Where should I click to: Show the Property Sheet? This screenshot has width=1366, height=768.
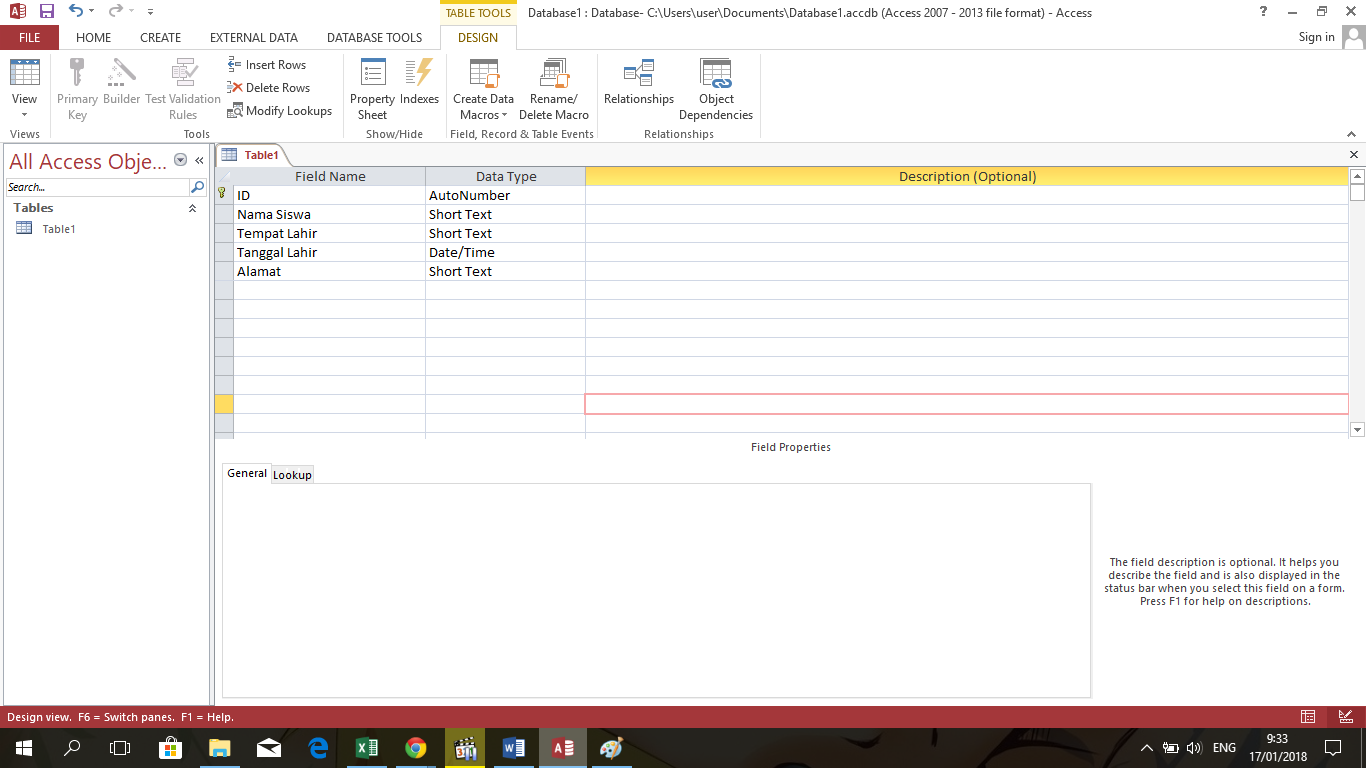click(x=371, y=88)
